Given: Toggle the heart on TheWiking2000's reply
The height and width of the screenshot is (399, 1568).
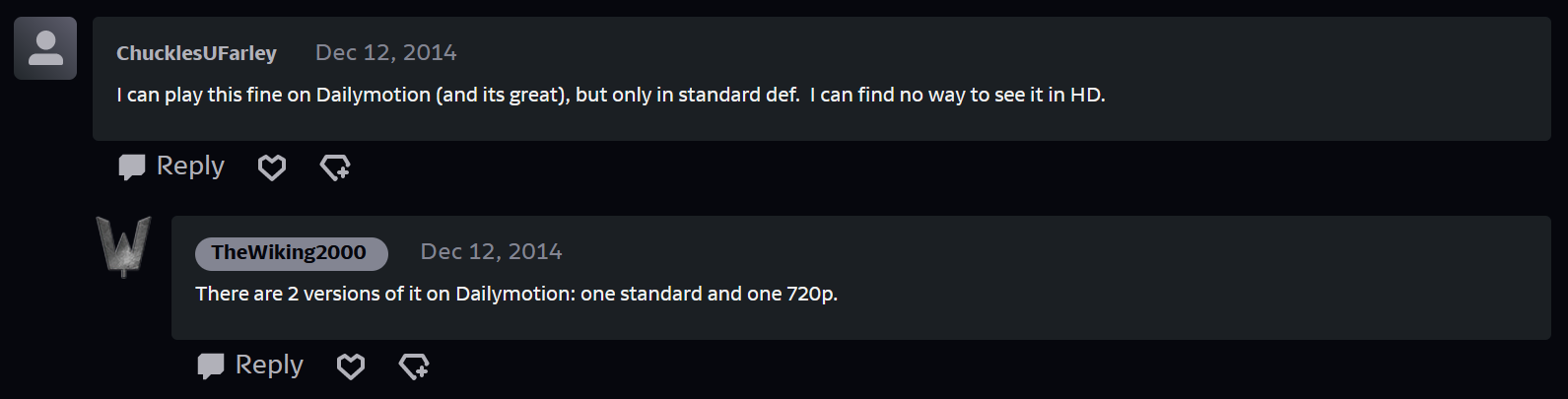Looking at the screenshot, I should click(x=351, y=366).
